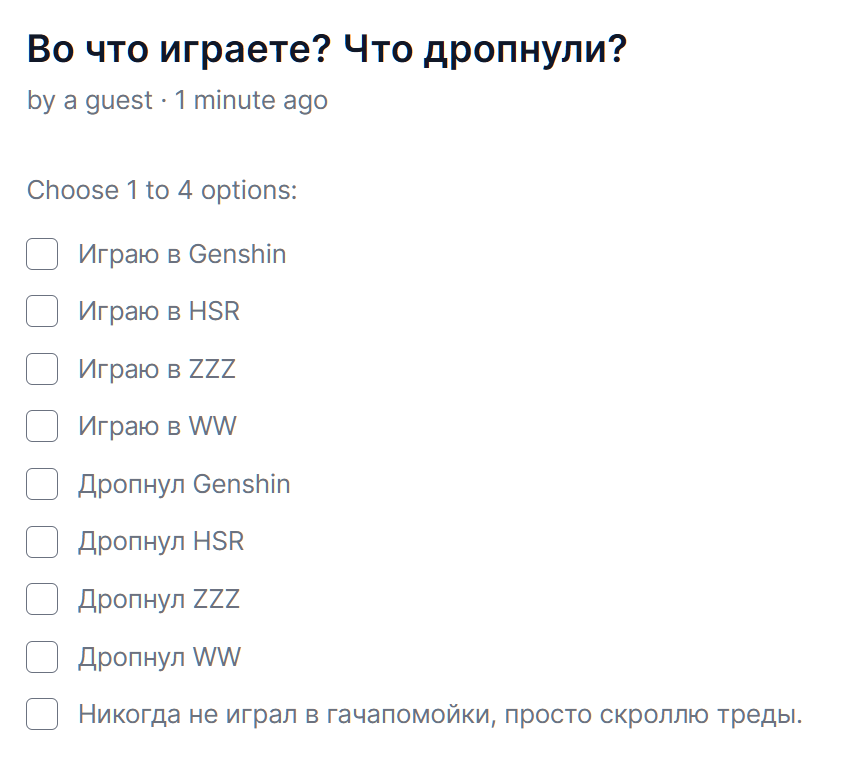Screen dimensions: 860x762
Task: Click the 'by a guest' byline text
Action: [x=90, y=101]
